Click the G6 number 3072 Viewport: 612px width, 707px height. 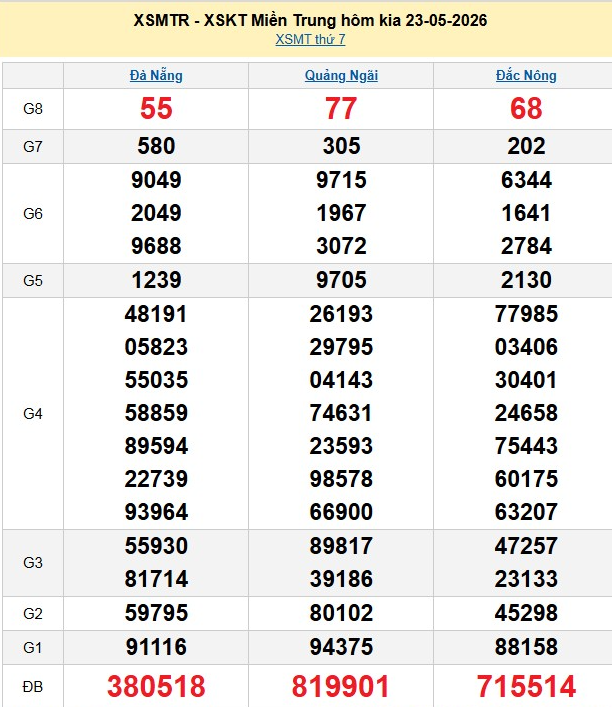pyautogui.click(x=341, y=246)
